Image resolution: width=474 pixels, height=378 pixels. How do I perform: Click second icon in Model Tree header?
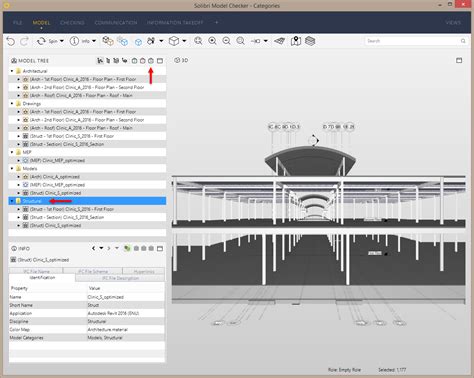[x=108, y=61]
